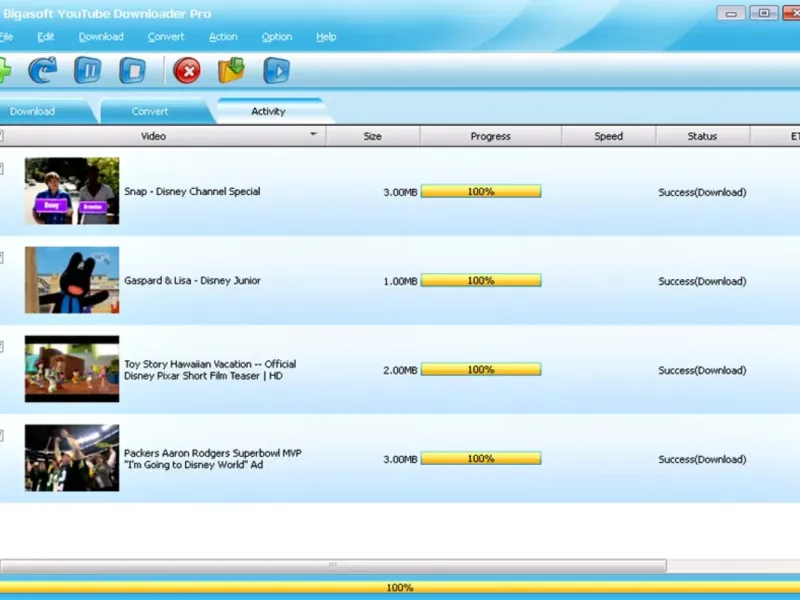800x600 pixels.
Task: Check the Snap - Disney Channel Special row checkbox
Action: pyautogui.click(x=2, y=168)
